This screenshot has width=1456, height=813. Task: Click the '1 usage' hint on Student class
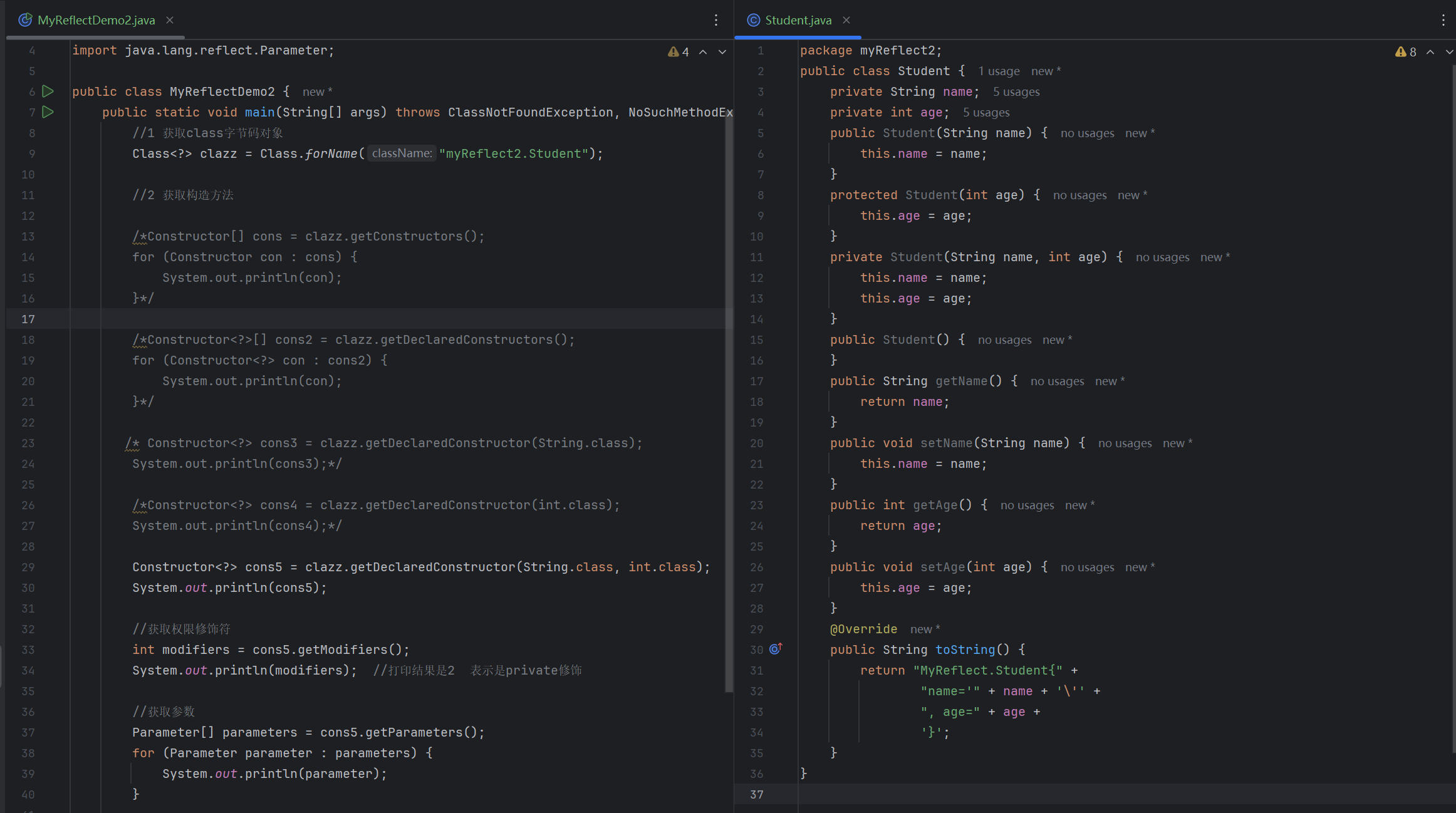tap(999, 71)
